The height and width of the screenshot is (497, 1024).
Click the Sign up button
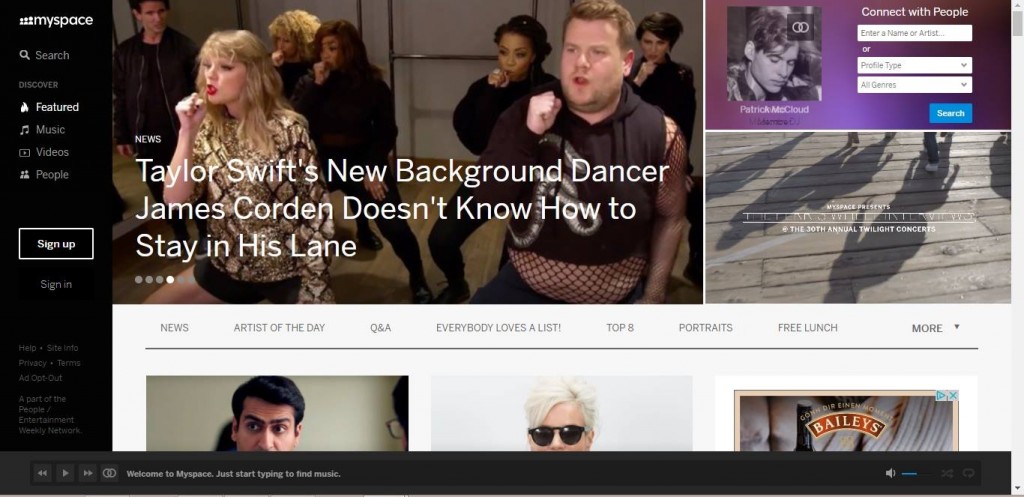(x=56, y=244)
